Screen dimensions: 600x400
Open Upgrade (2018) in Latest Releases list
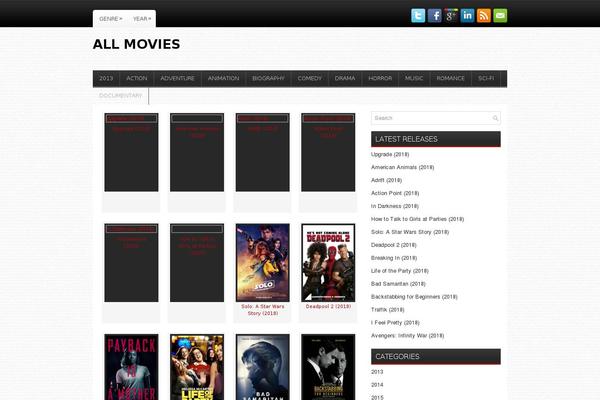pos(390,155)
